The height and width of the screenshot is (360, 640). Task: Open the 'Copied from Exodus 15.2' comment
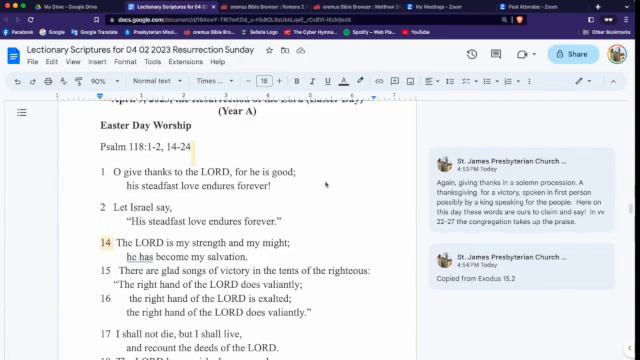[x=522, y=267]
